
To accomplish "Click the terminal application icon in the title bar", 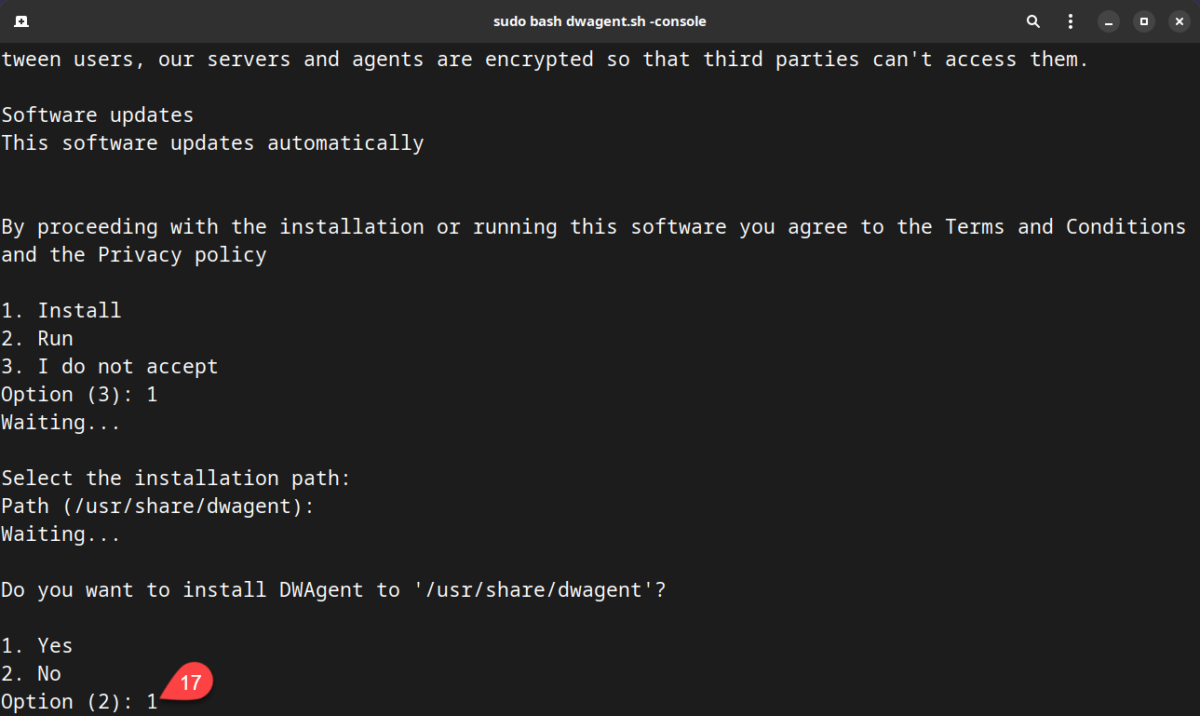I will coord(22,20).
